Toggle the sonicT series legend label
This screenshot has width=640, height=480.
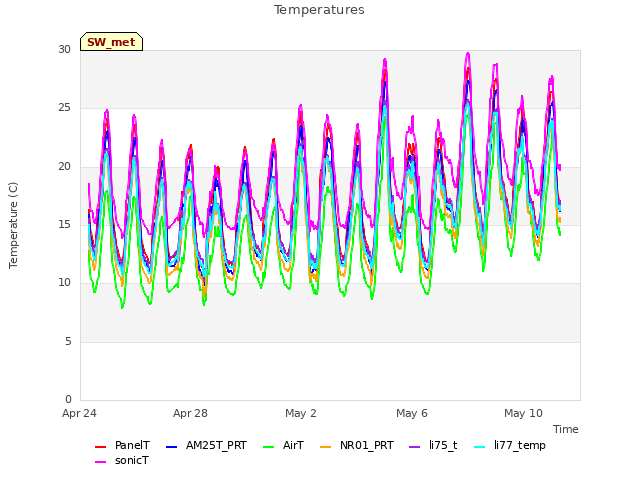pyautogui.click(x=132, y=460)
